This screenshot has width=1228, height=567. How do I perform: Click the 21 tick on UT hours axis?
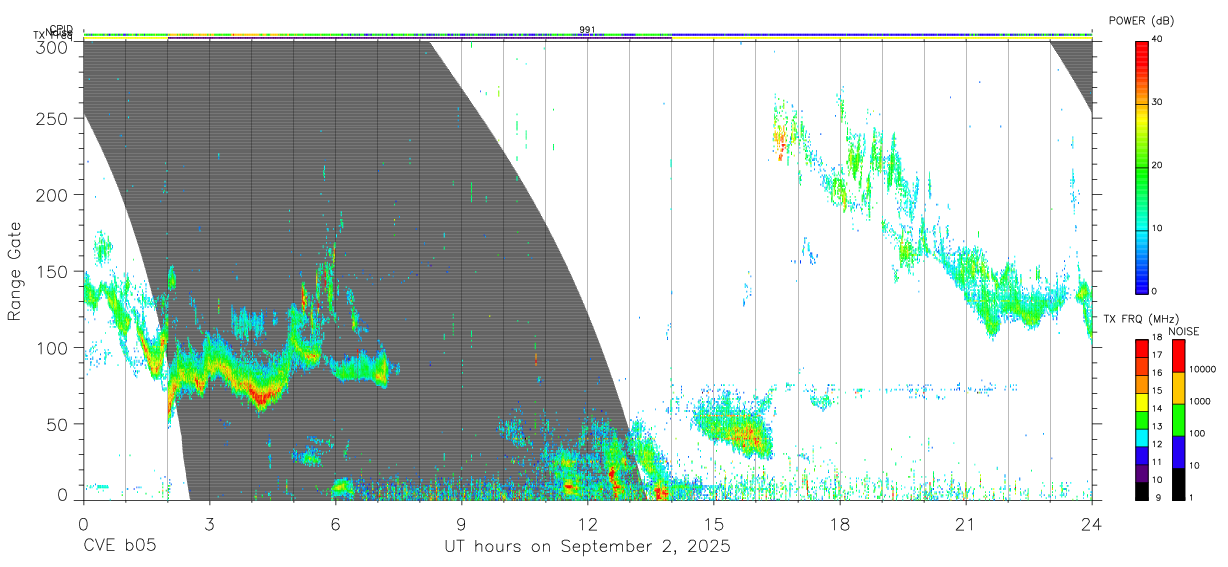click(965, 524)
